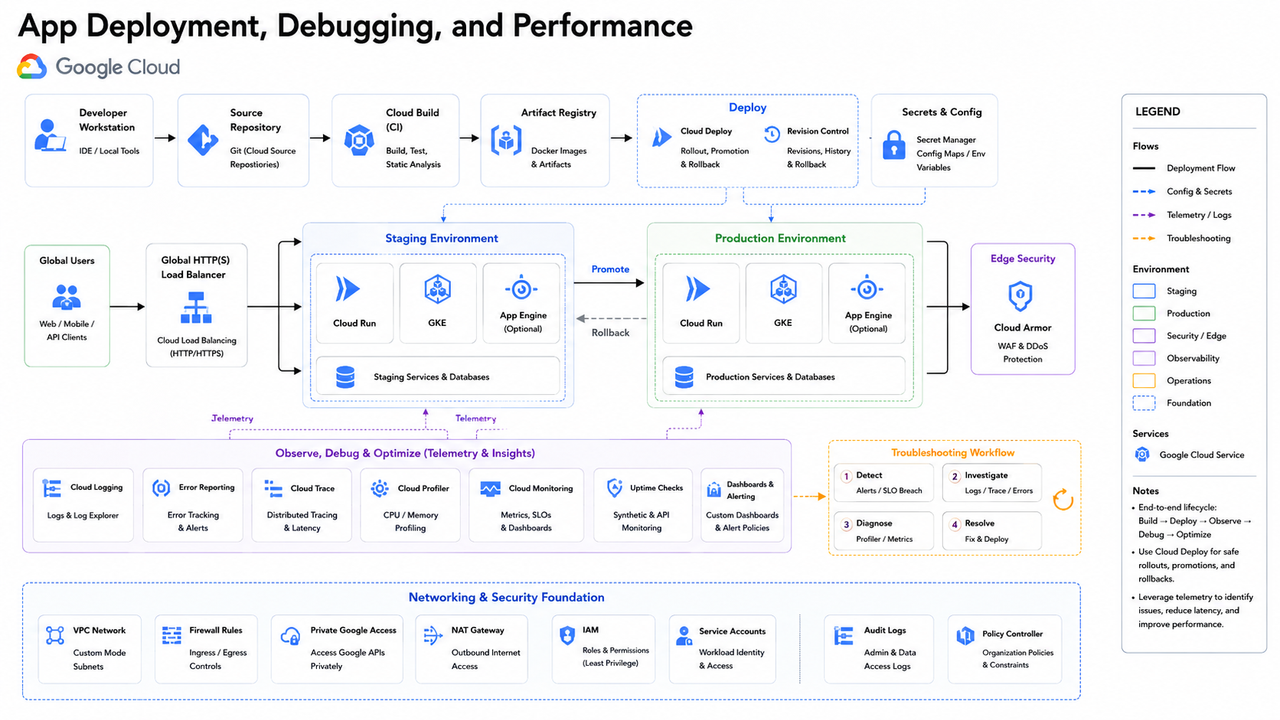Screen dimensions: 1280x720
Task: Click the IAM badge icon
Action: tap(566, 636)
